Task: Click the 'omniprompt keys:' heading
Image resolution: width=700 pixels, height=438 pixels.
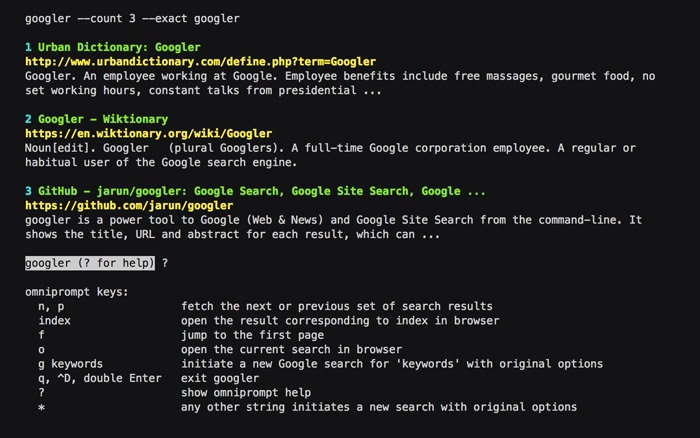Action: [77, 292]
